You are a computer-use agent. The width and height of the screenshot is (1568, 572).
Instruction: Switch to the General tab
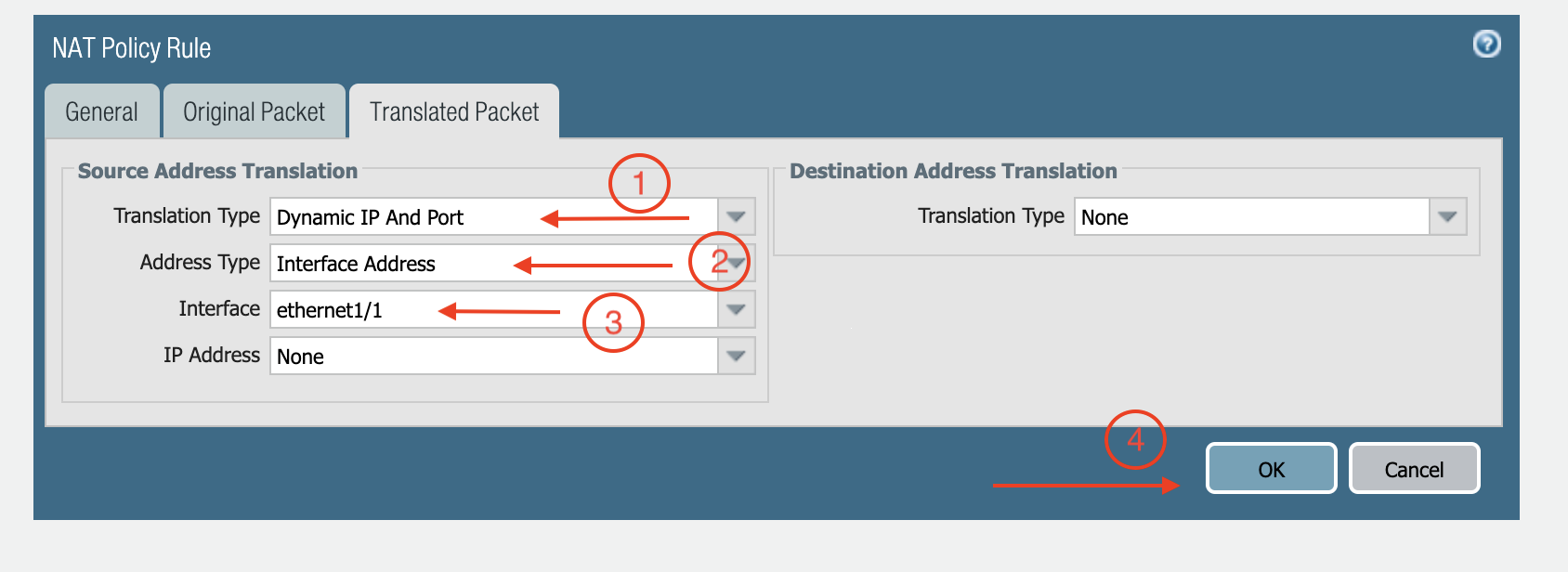pyautogui.click(x=101, y=111)
